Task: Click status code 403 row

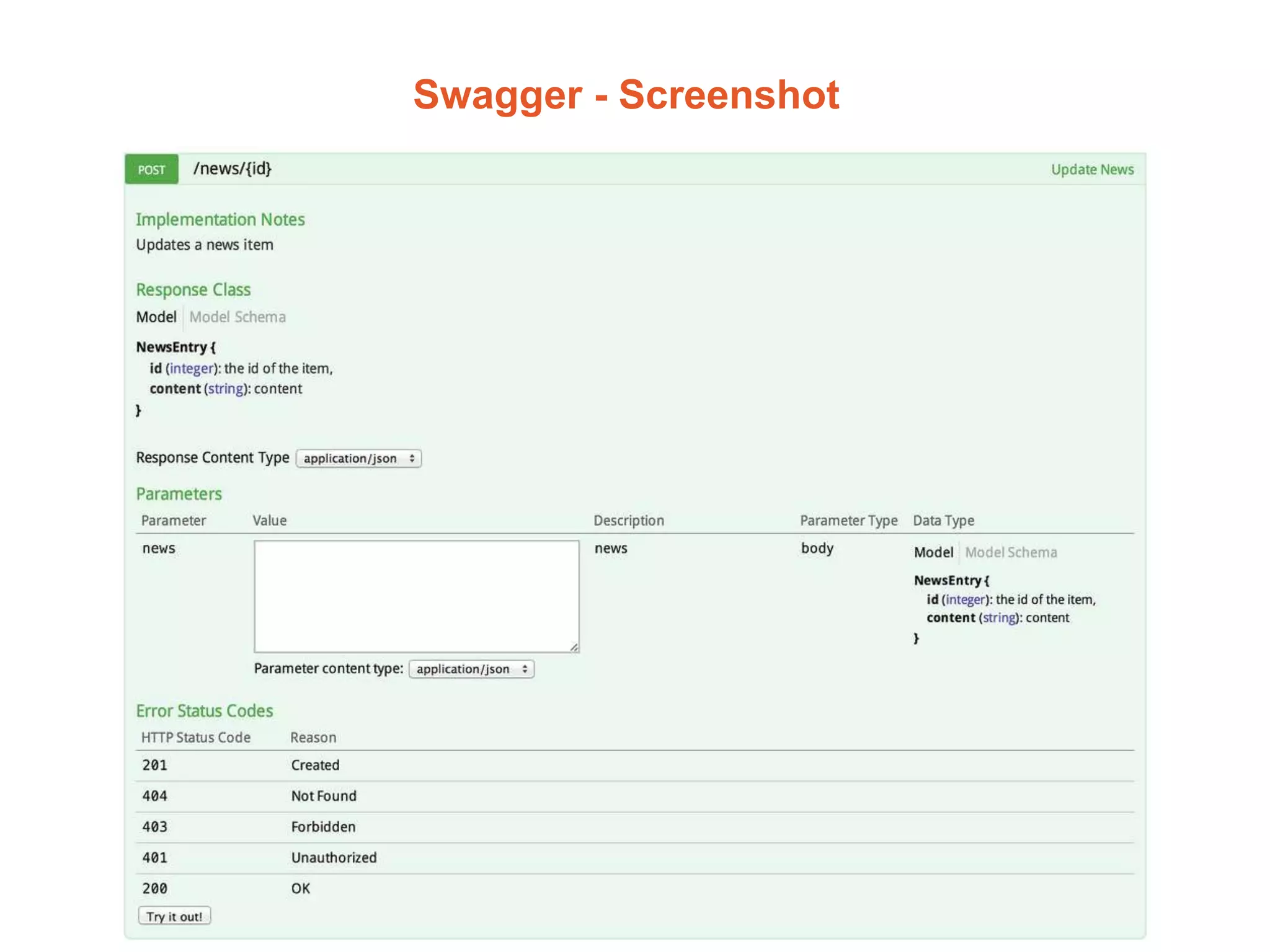Action: [x=635, y=827]
